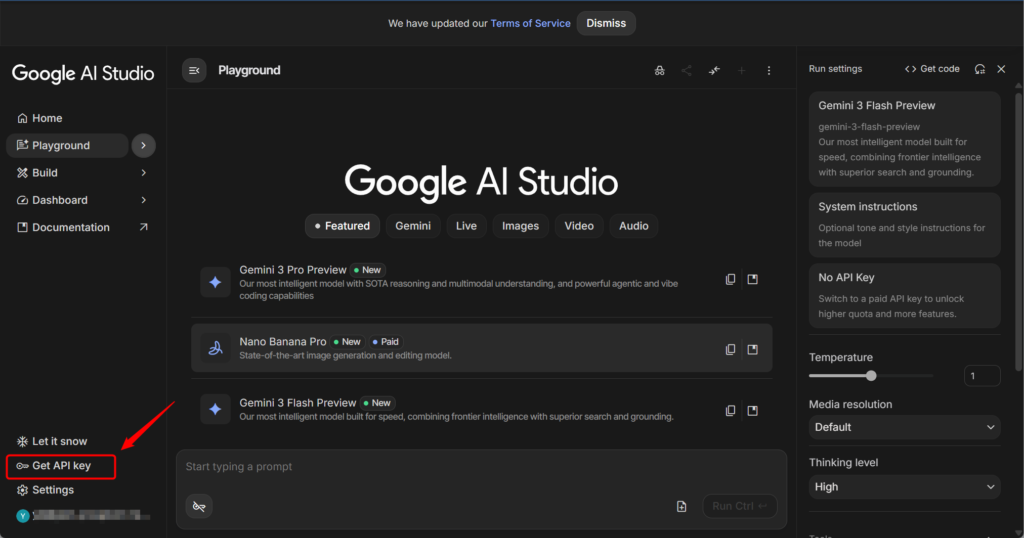Click Get API key in sidebar
Image resolution: width=1024 pixels, height=538 pixels.
61,466
